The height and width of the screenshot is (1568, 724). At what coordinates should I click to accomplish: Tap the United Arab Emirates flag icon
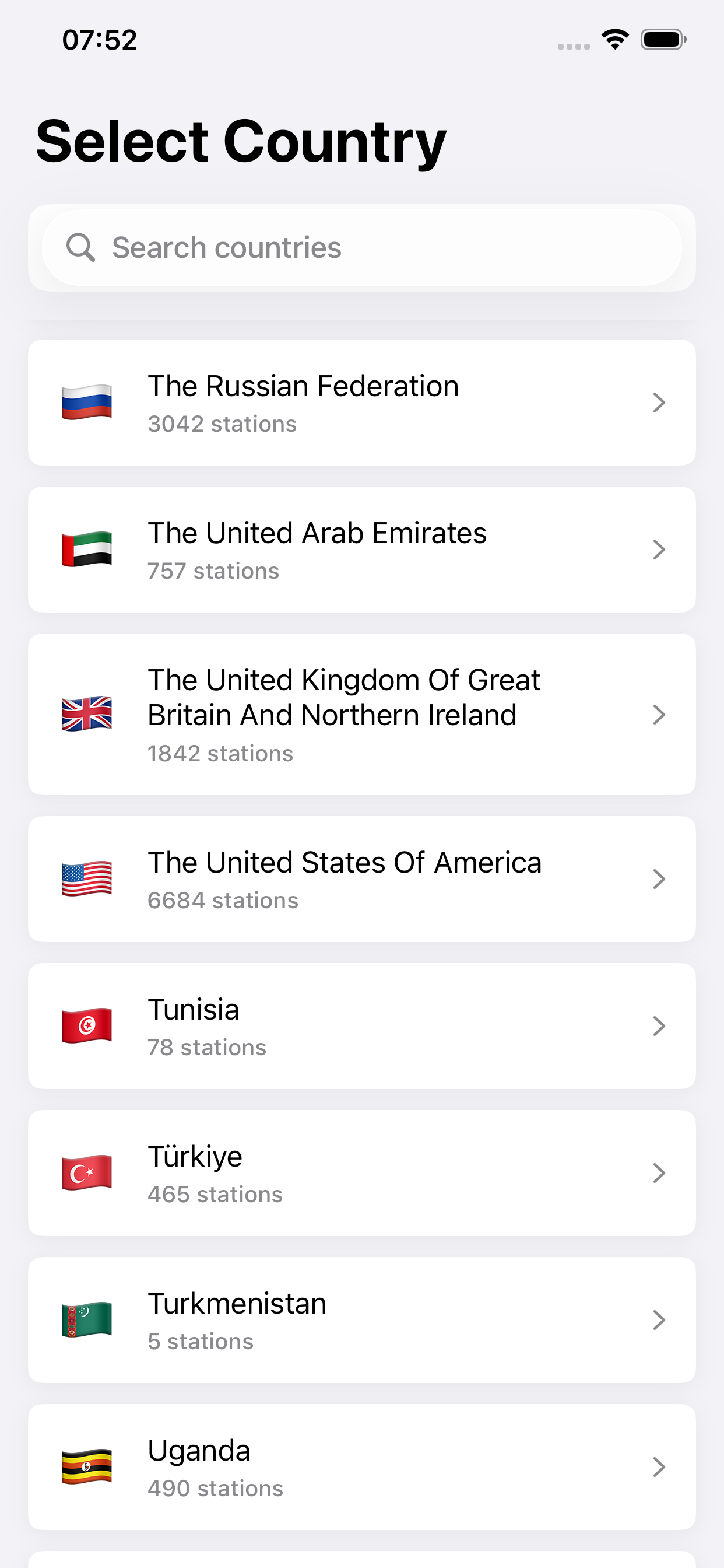tap(87, 549)
